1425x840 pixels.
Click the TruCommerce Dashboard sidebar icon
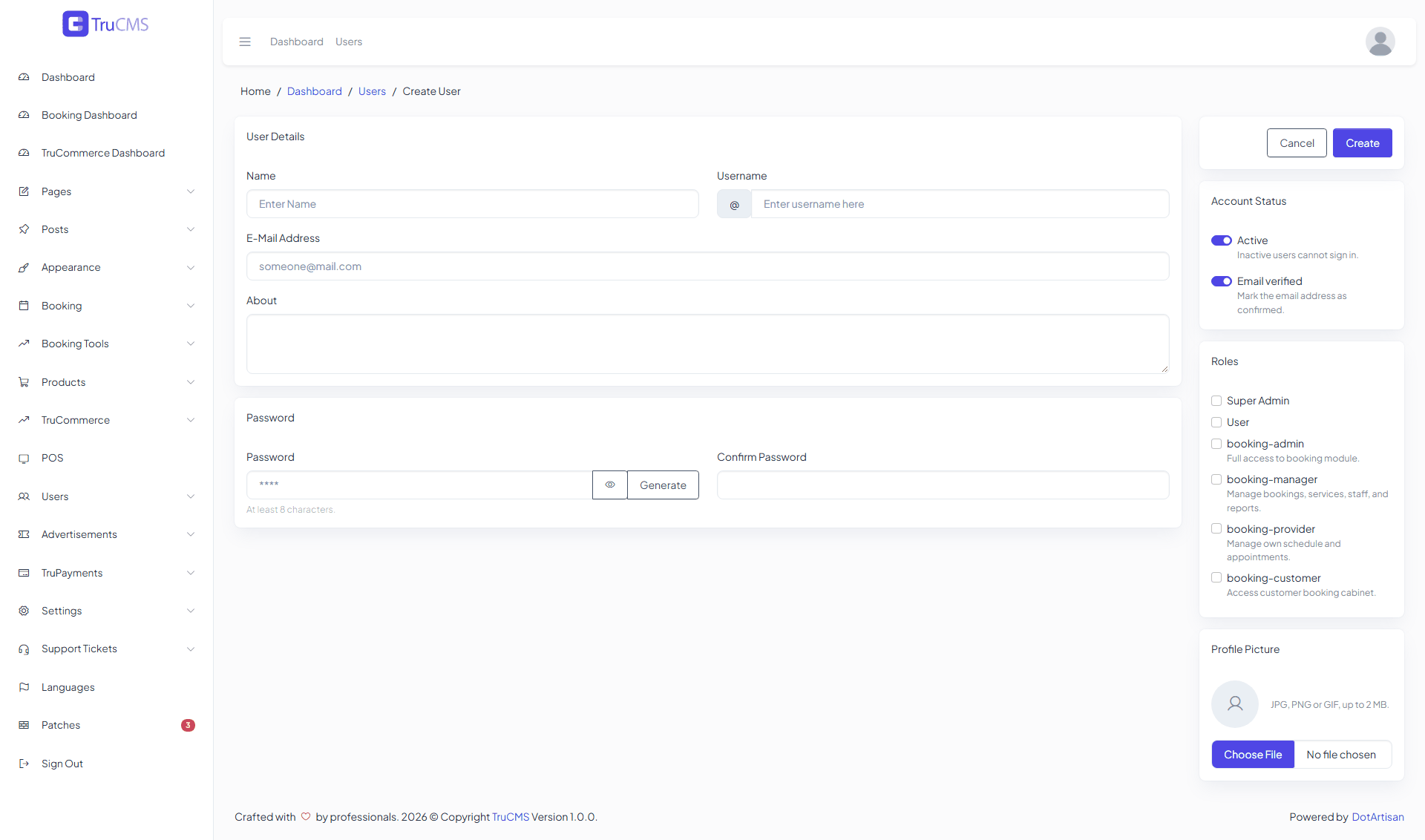coord(24,153)
